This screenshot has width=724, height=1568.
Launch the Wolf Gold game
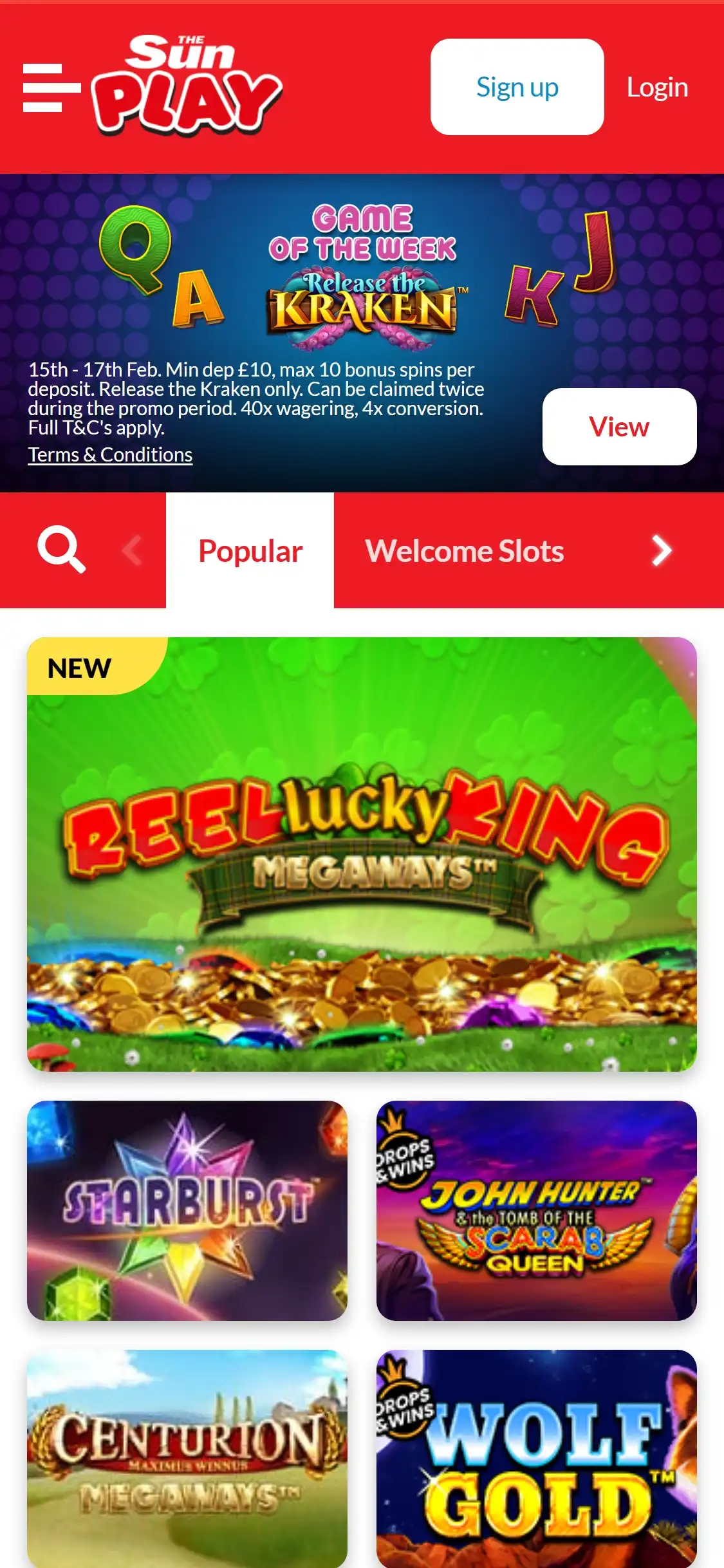click(537, 1459)
